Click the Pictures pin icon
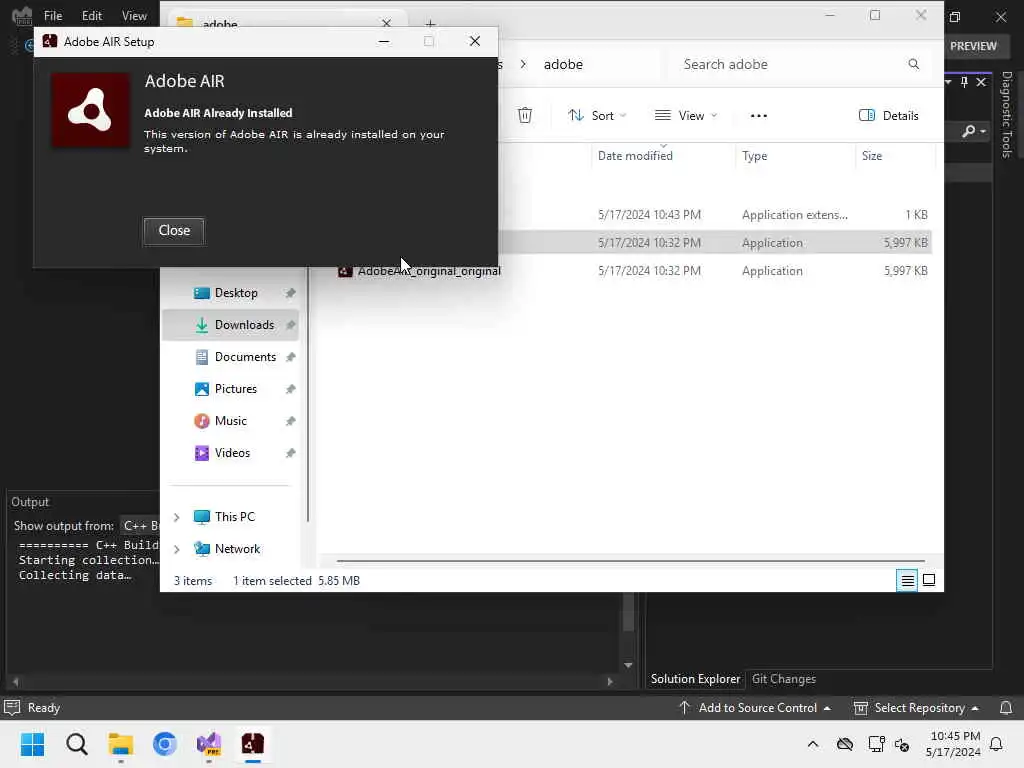The image size is (1024, 768). [291, 389]
